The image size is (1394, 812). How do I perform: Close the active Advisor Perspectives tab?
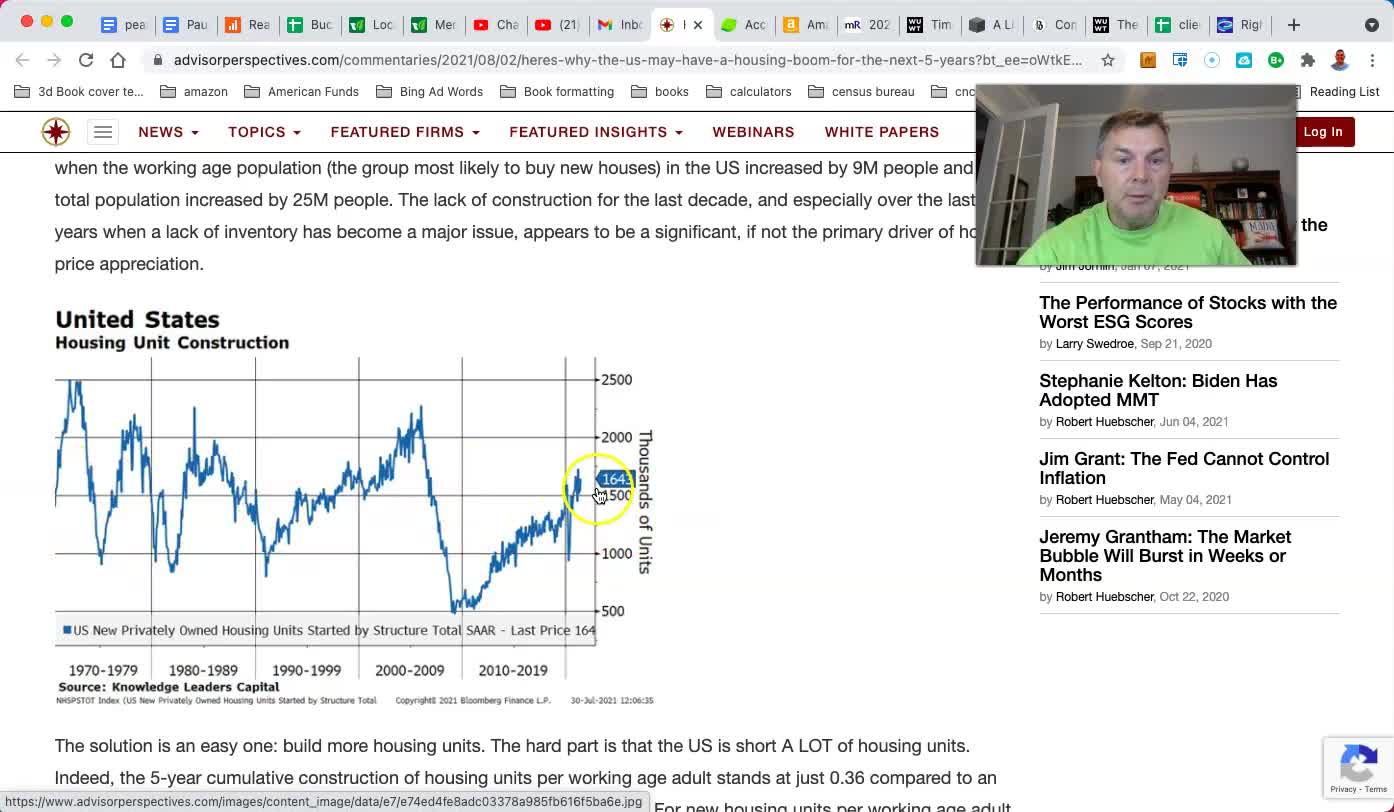[698, 24]
